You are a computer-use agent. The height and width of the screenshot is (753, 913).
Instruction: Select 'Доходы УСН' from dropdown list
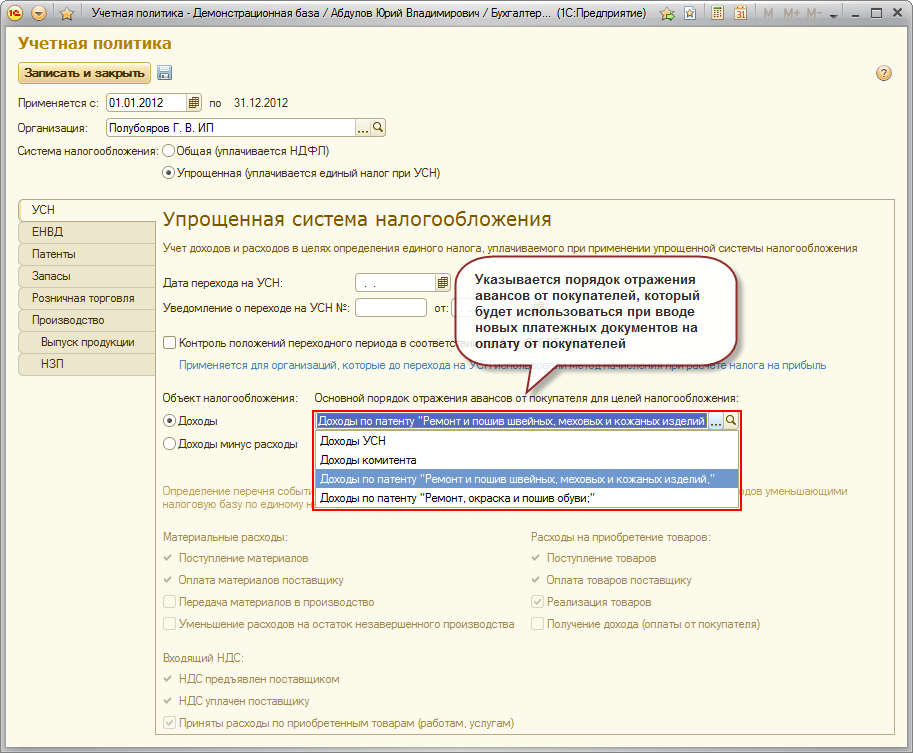[352, 441]
